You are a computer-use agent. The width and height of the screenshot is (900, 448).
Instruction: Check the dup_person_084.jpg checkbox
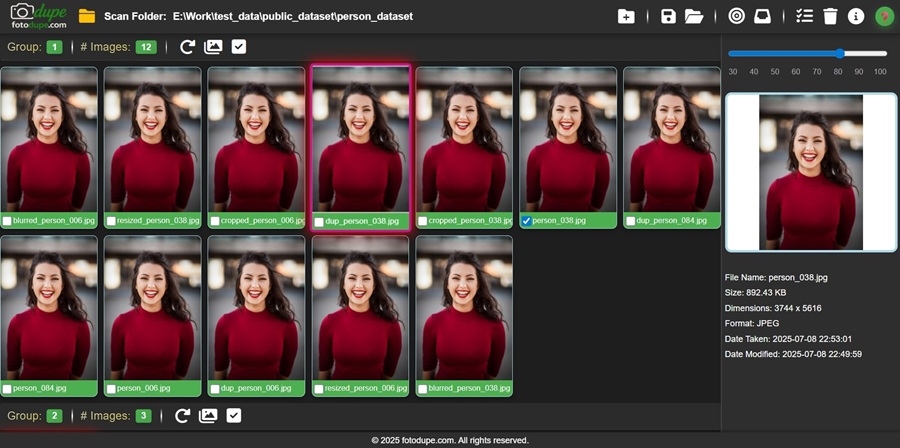(x=630, y=221)
